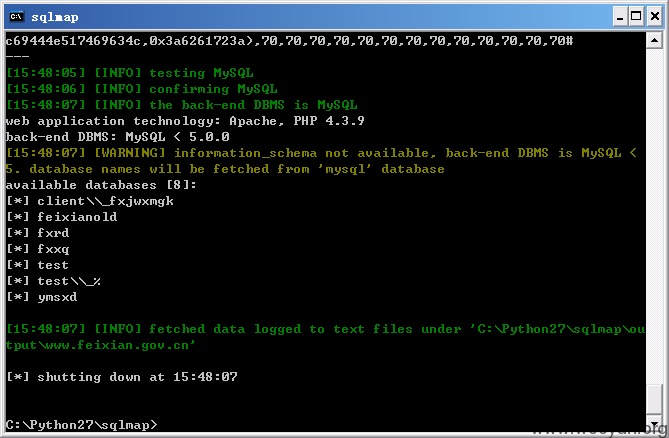Click the vertical scrollbar thumb
Screen dimensions: 669x438
point(654,399)
